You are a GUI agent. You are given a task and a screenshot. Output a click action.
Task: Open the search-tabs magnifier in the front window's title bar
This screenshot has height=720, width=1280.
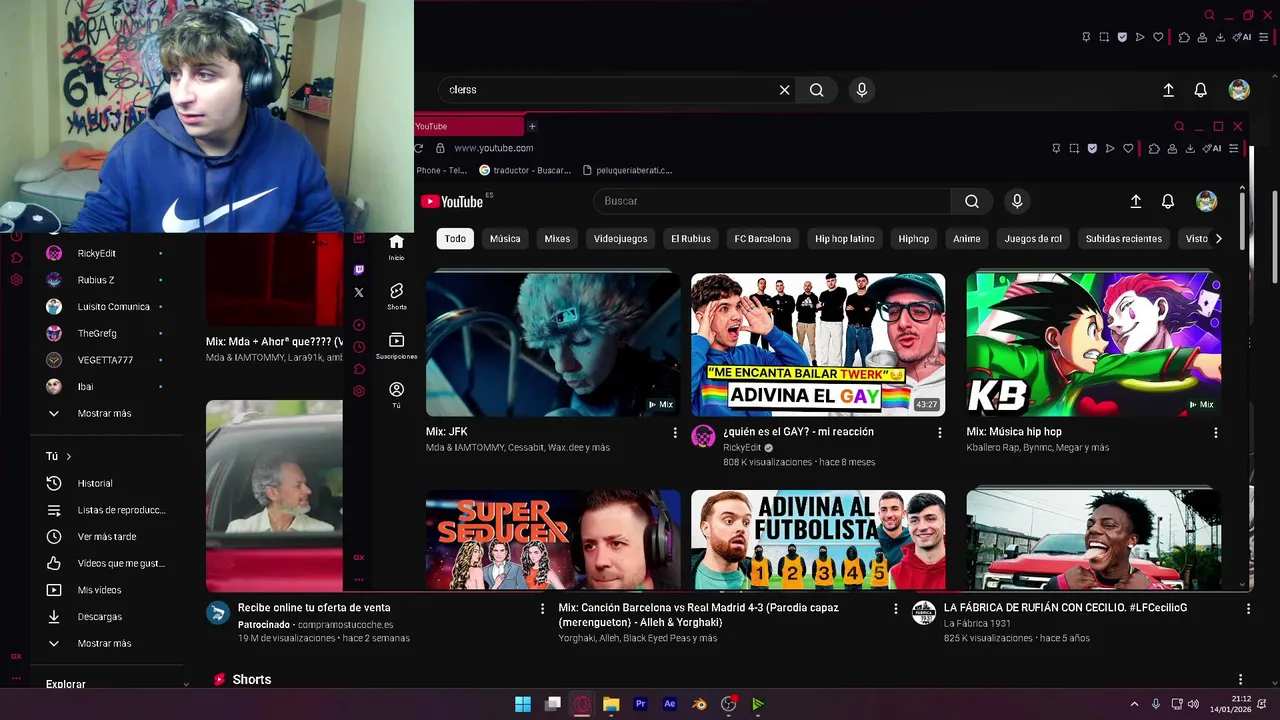pos(1179,127)
